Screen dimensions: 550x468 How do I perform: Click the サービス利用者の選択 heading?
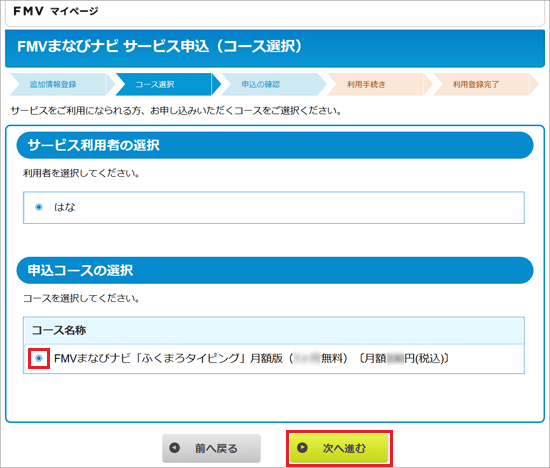275,145
